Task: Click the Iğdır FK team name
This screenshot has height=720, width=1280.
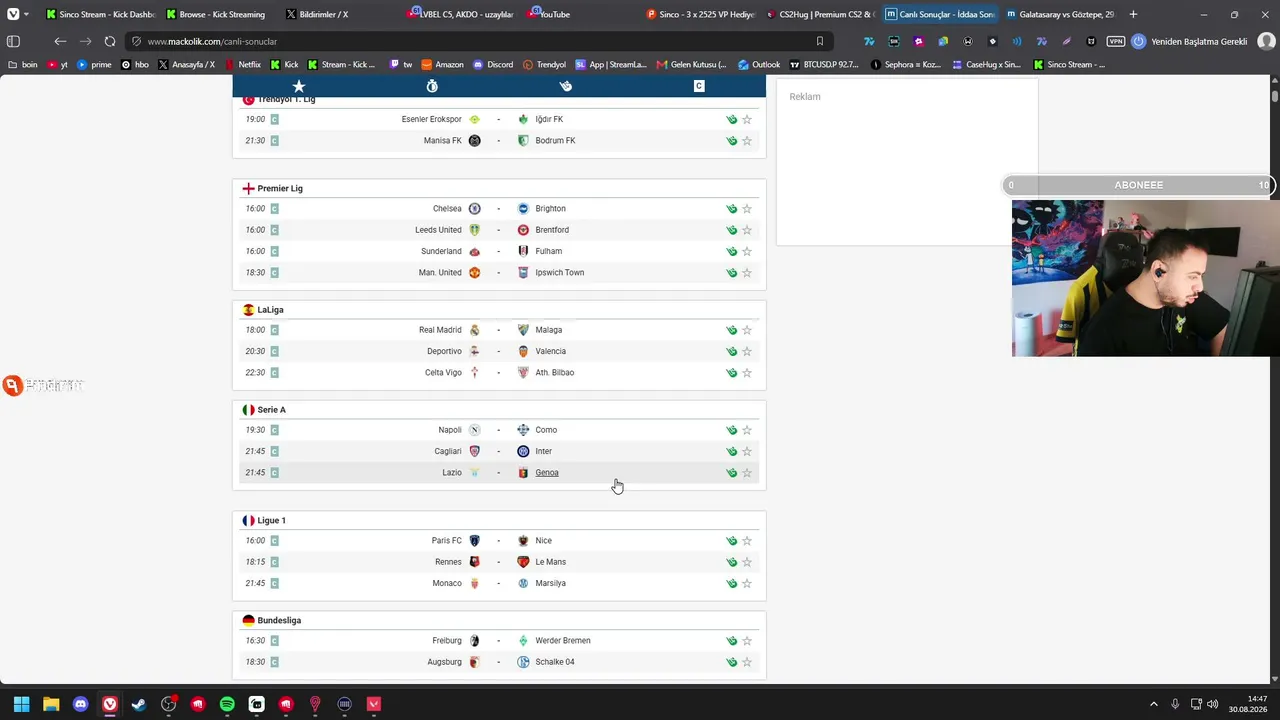Action: (549, 119)
